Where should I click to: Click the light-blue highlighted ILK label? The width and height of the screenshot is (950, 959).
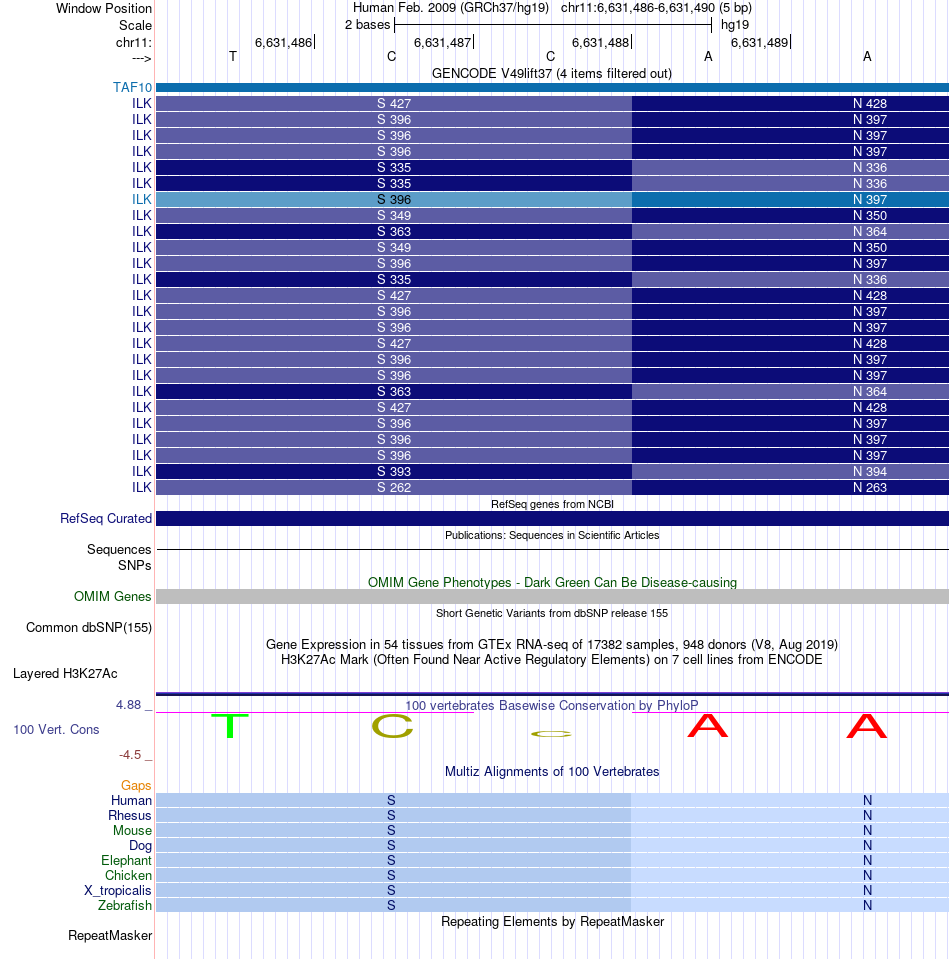point(142,199)
